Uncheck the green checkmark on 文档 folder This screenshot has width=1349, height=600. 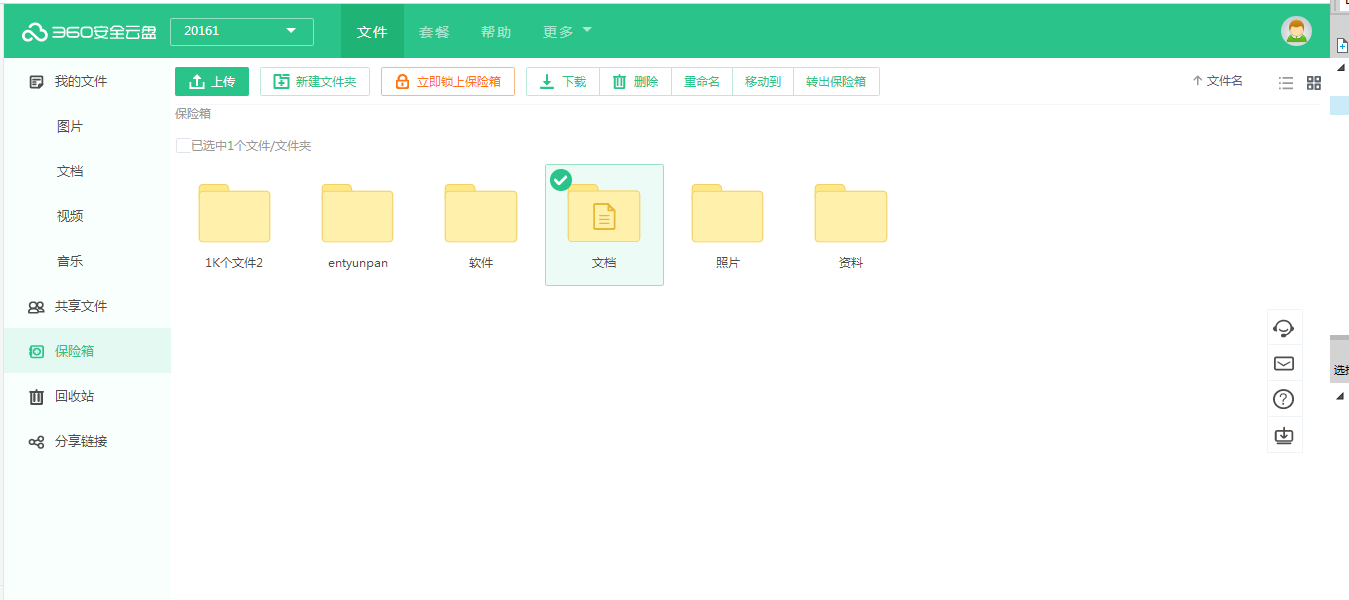point(561,180)
